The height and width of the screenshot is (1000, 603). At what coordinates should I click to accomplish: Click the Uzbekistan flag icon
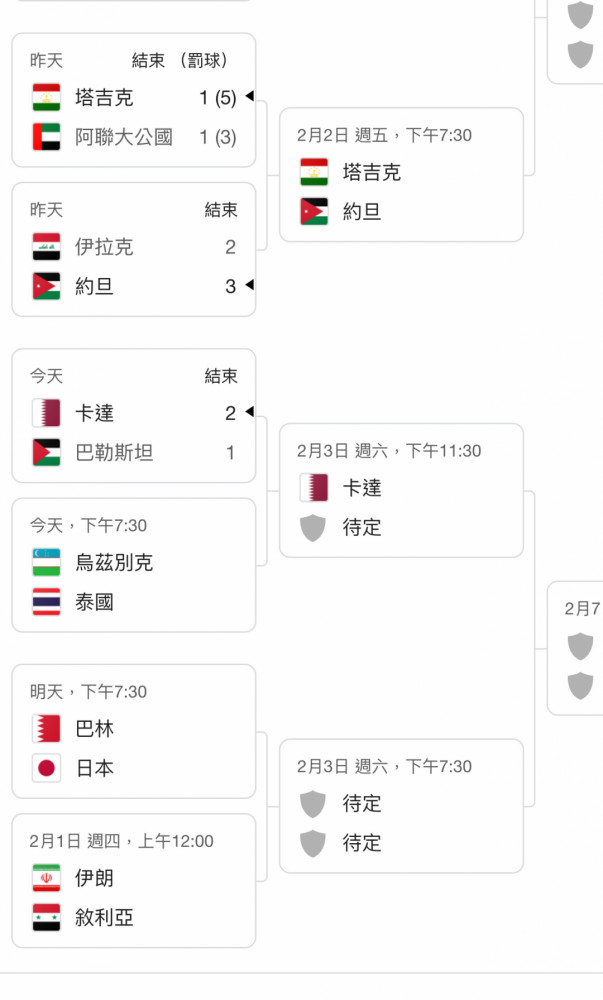coord(47,562)
